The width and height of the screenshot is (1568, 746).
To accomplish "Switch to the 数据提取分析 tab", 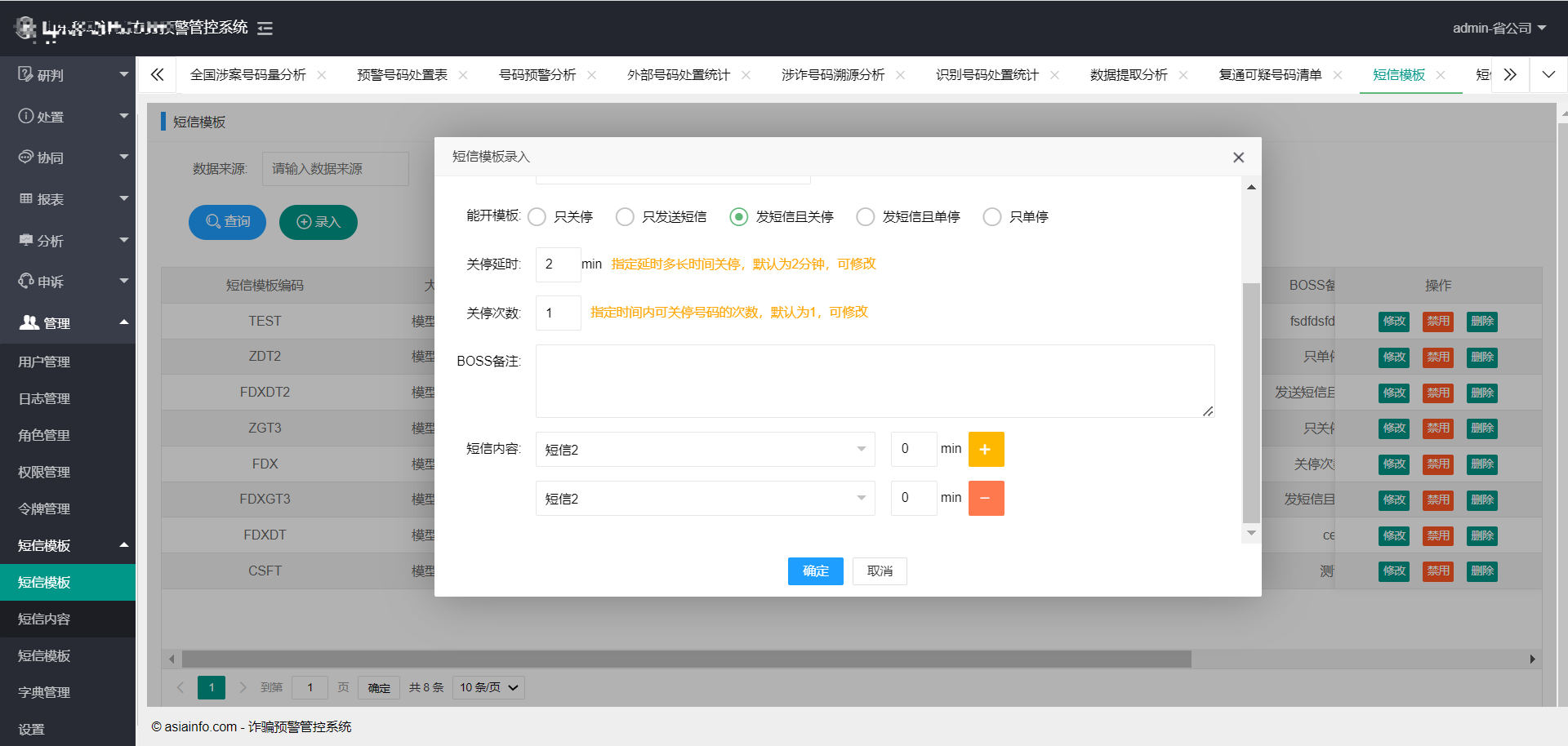I will click(1129, 75).
